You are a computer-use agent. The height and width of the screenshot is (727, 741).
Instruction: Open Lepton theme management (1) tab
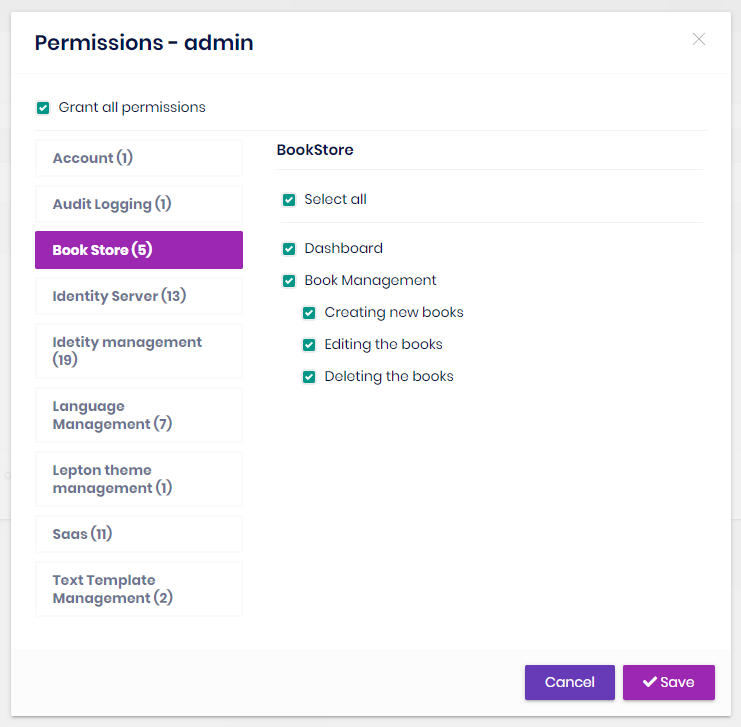click(139, 479)
